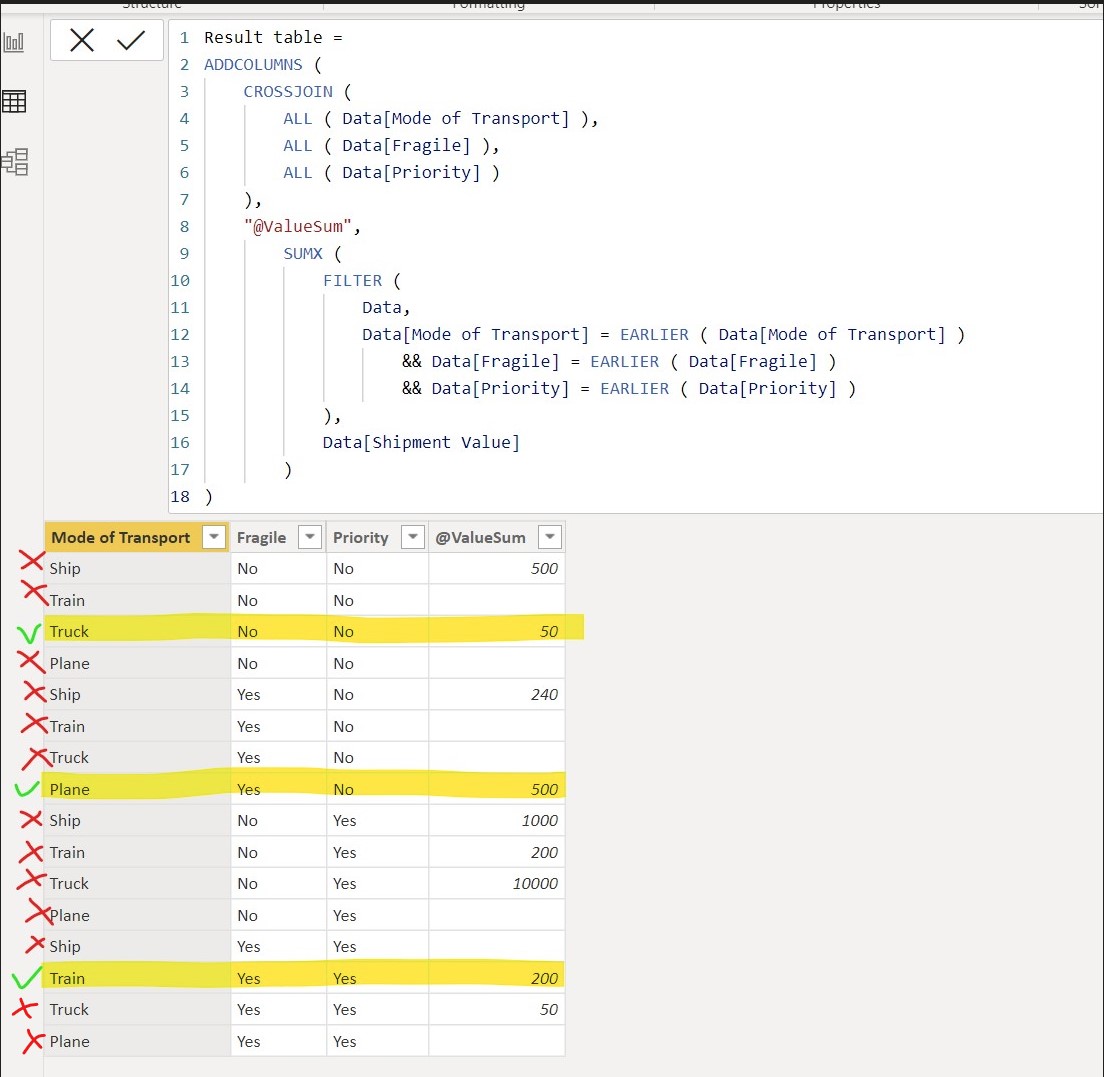Commit the formula with the checkmark icon
The width and height of the screenshot is (1104, 1077).
click(131, 40)
